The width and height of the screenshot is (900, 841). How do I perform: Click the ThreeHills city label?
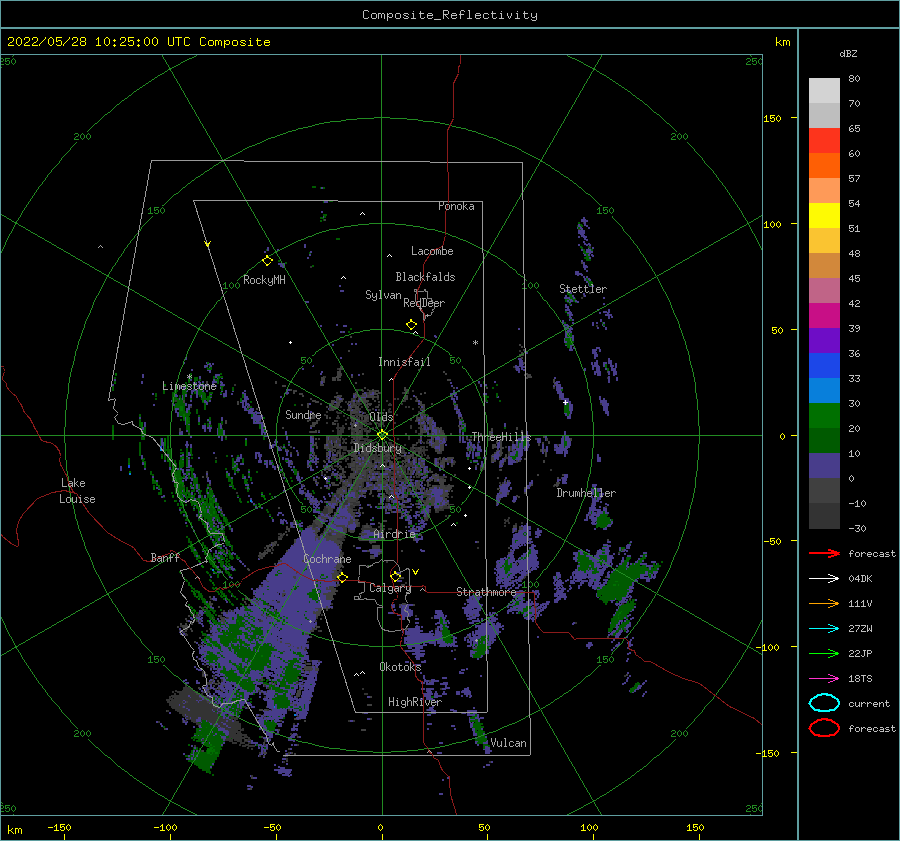click(502, 437)
